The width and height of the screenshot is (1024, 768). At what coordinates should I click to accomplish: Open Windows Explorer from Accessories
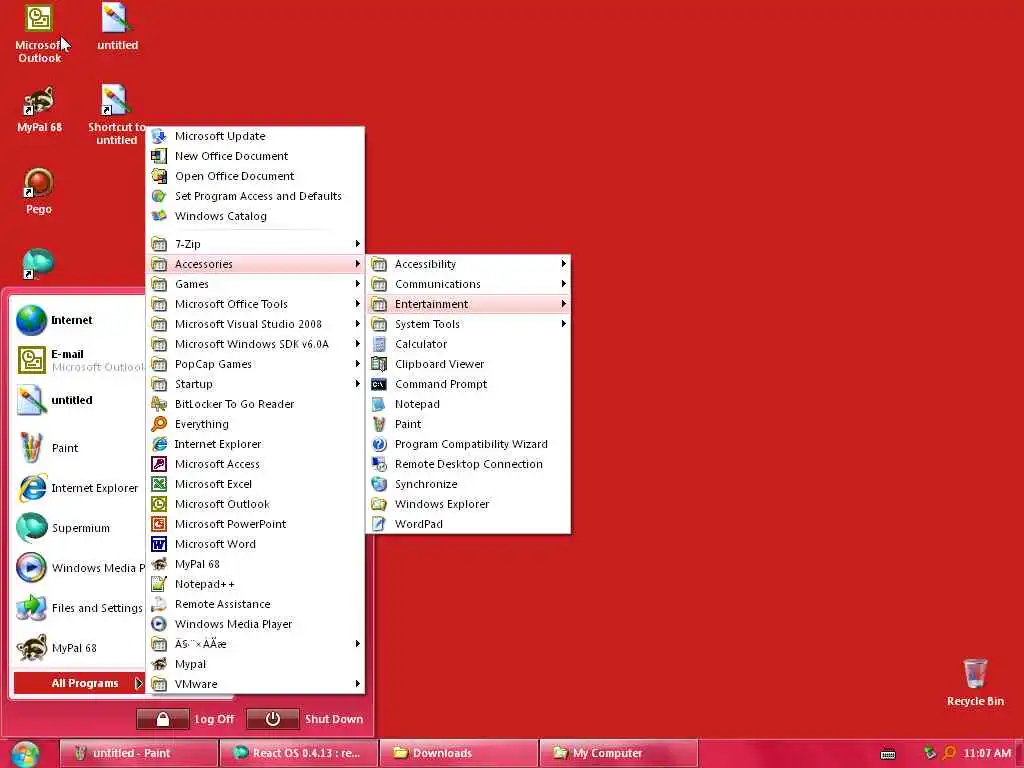pyautogui.click(x=468, y=504)
